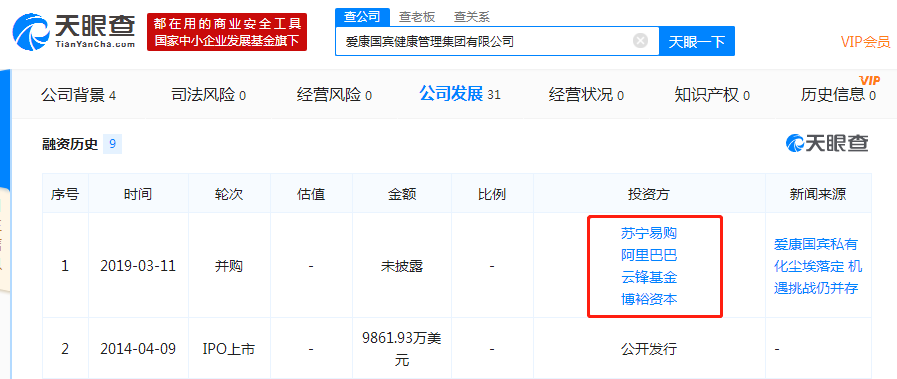Click the 金额 column header
This screenshot has width=897, height=379.
402,194
